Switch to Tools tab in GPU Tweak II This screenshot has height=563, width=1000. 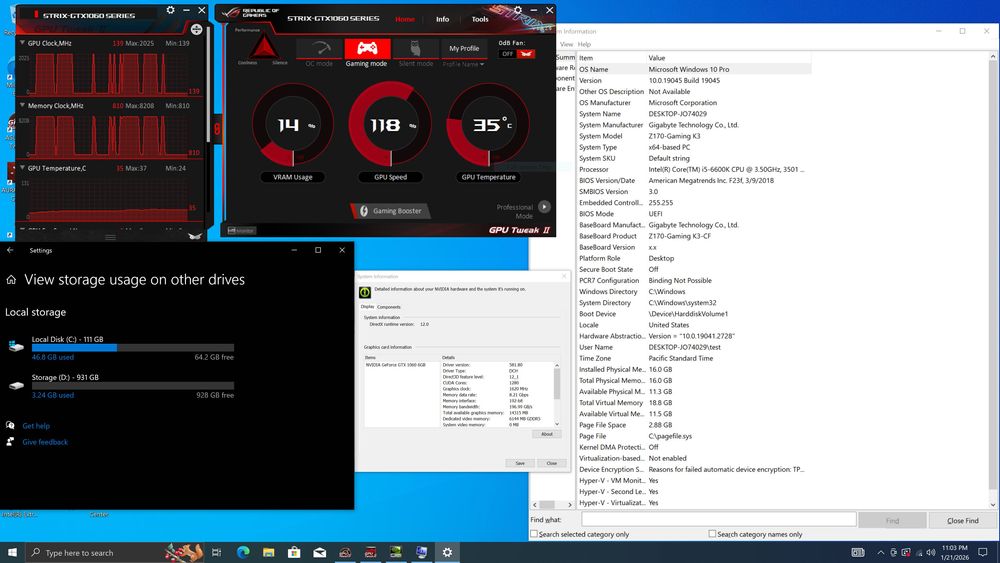click(480, 19)
